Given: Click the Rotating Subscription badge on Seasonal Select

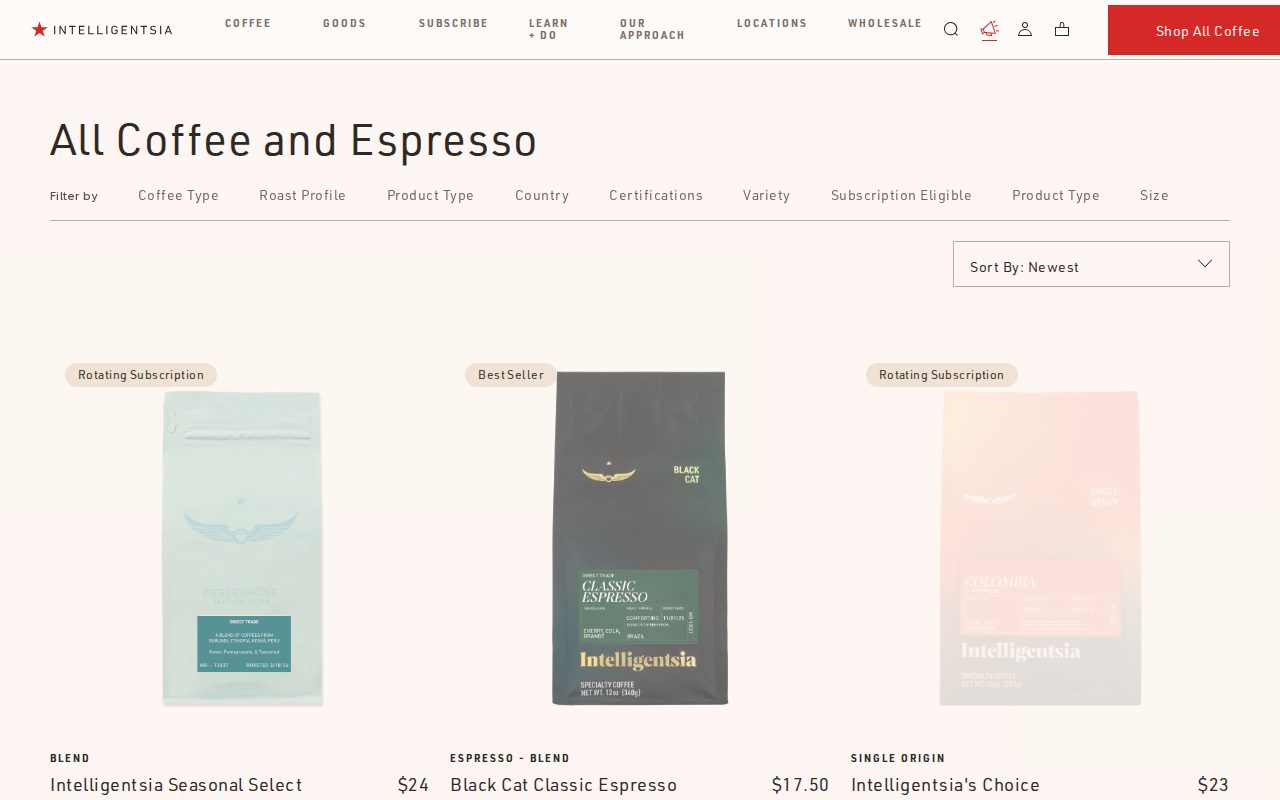Looking at the screenshot, I should click(141, 375).
